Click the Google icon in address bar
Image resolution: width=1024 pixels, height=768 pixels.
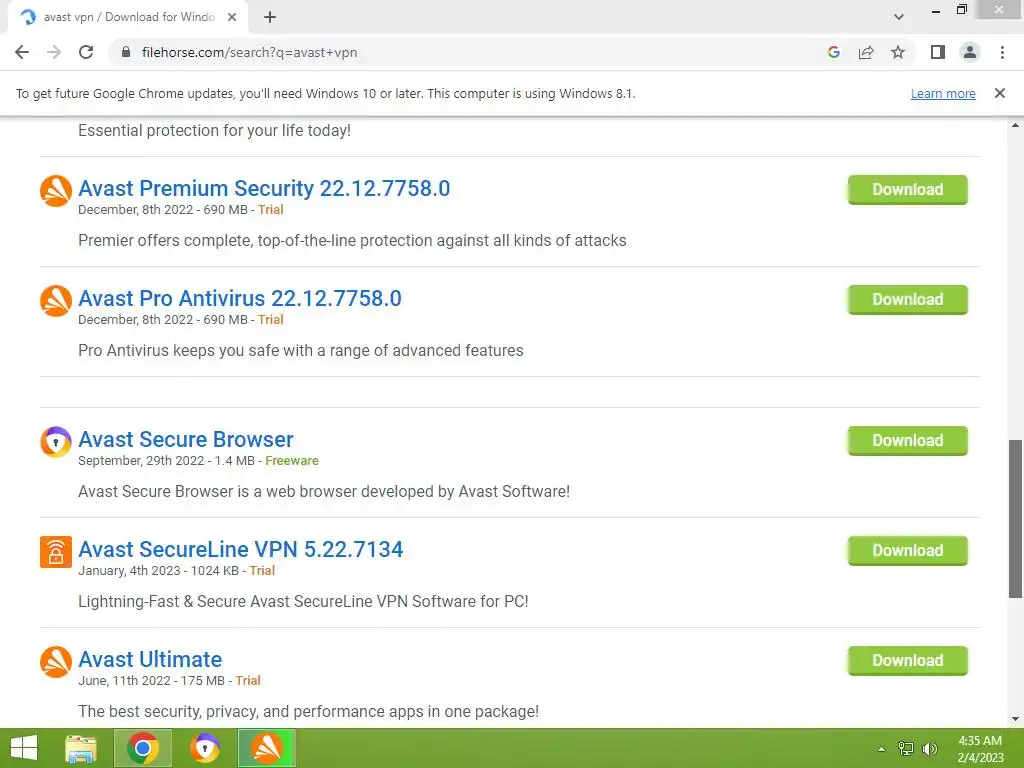point(833,52)
